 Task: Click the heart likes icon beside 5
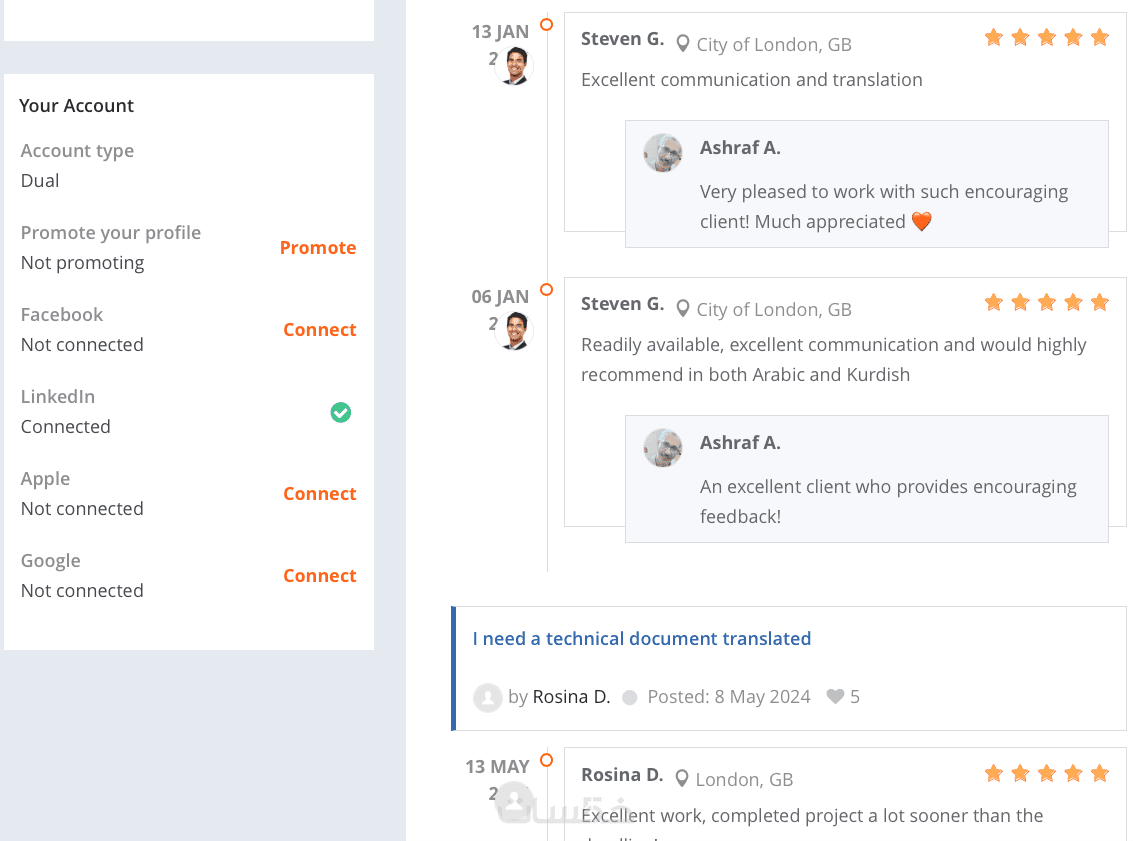point(835,697)
